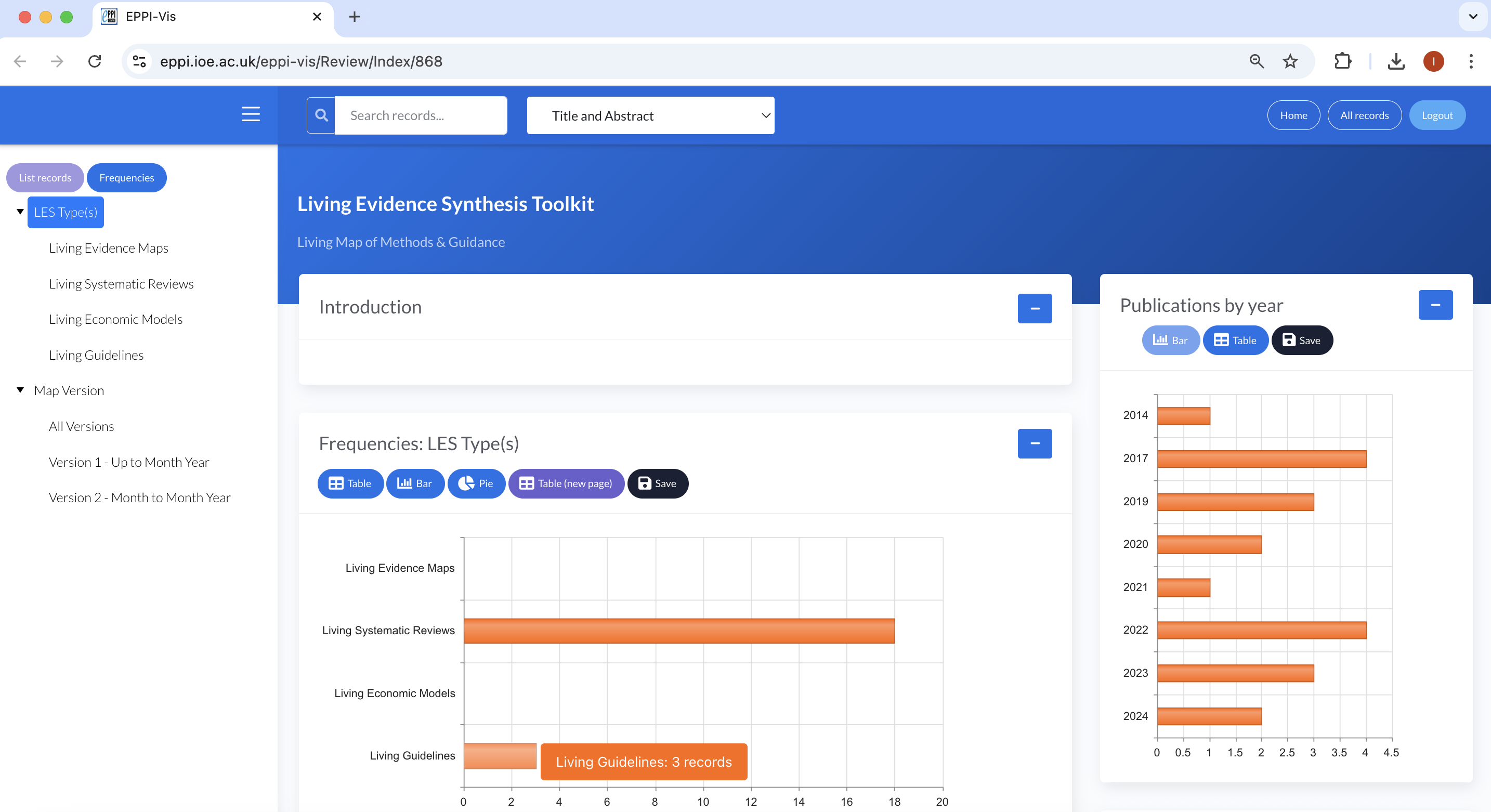
Task: Click the Living Map of Methods & Guidance subtitle
Action: point(400,242)
